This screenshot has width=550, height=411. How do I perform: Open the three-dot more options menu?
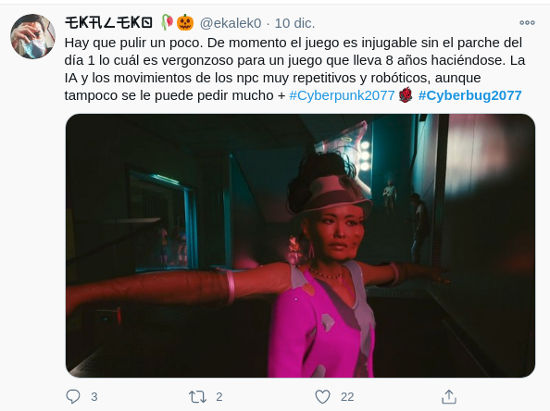click(x=527, y=23)
